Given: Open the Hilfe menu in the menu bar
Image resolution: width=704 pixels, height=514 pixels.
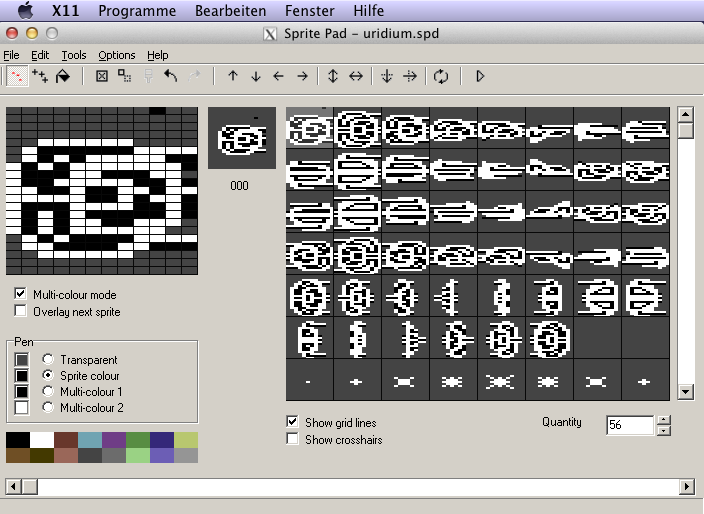Looking at the screenshot, I should pyautogui.click(x=369, y=11).
